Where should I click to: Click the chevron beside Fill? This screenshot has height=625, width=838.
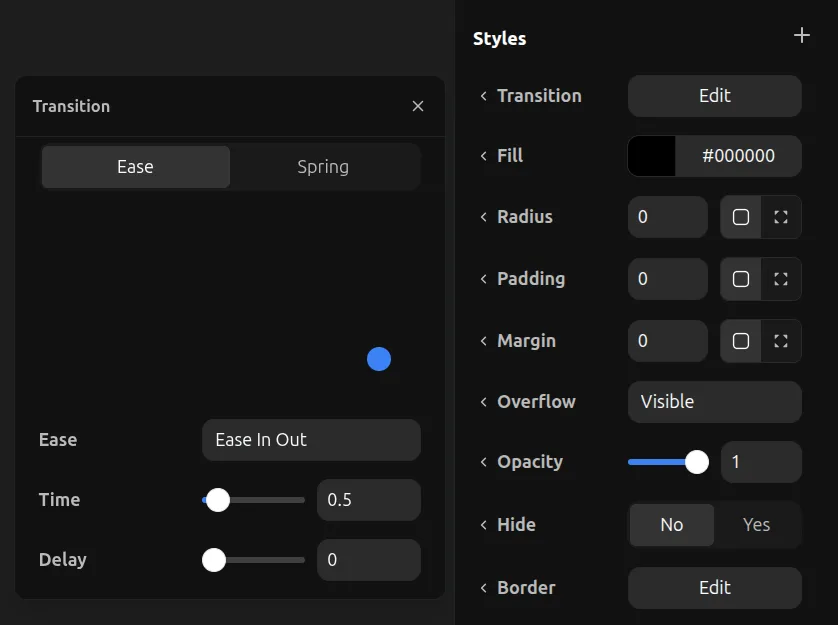point(484,156)
